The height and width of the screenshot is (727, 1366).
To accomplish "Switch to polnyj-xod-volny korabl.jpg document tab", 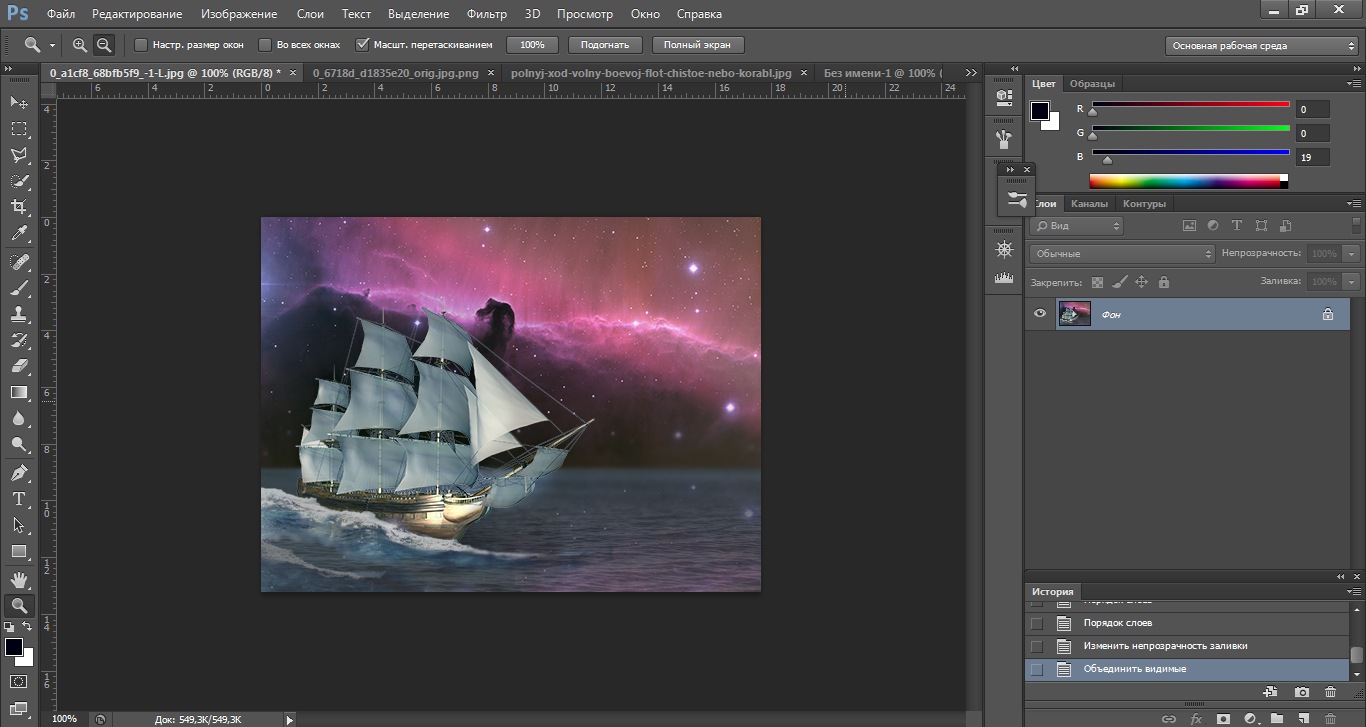I will tap(650, 73).
